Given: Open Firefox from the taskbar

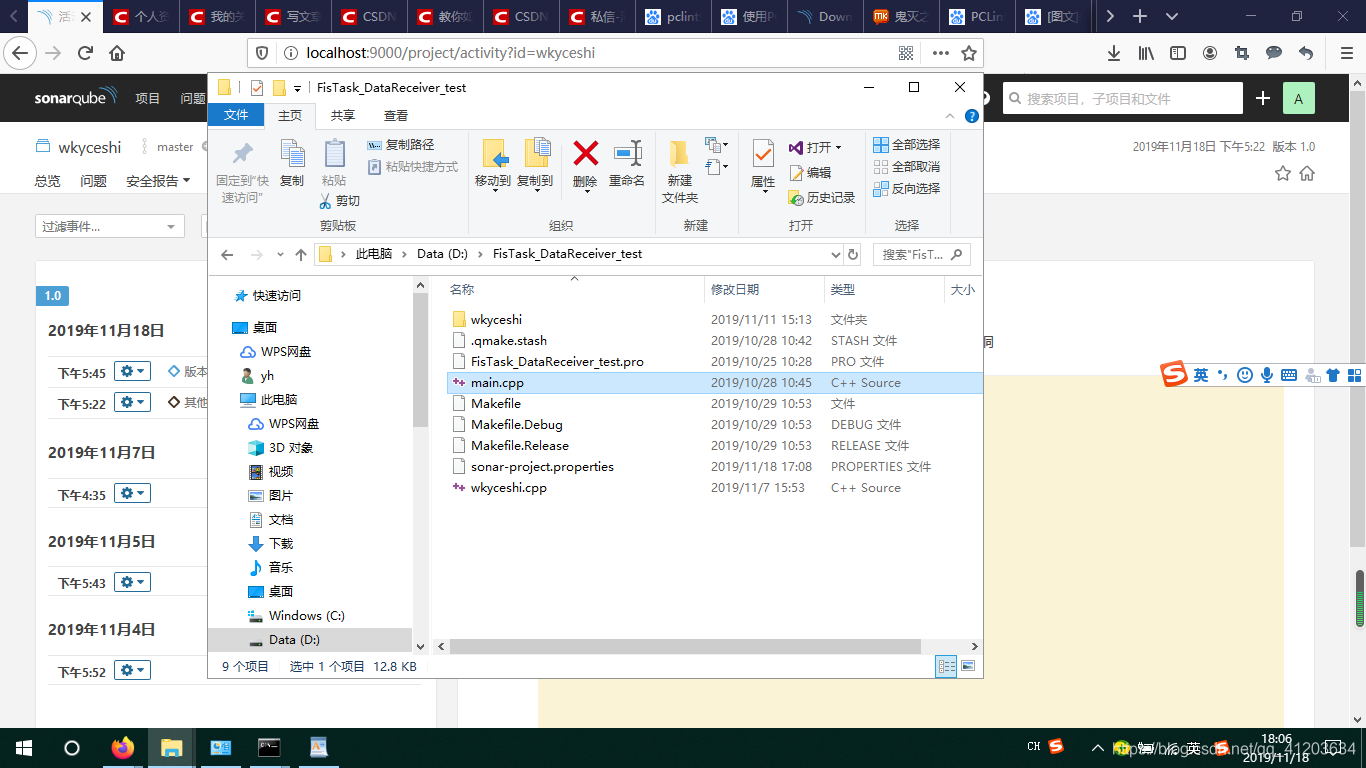Looking at the screenshot, I should pos(123,747).
